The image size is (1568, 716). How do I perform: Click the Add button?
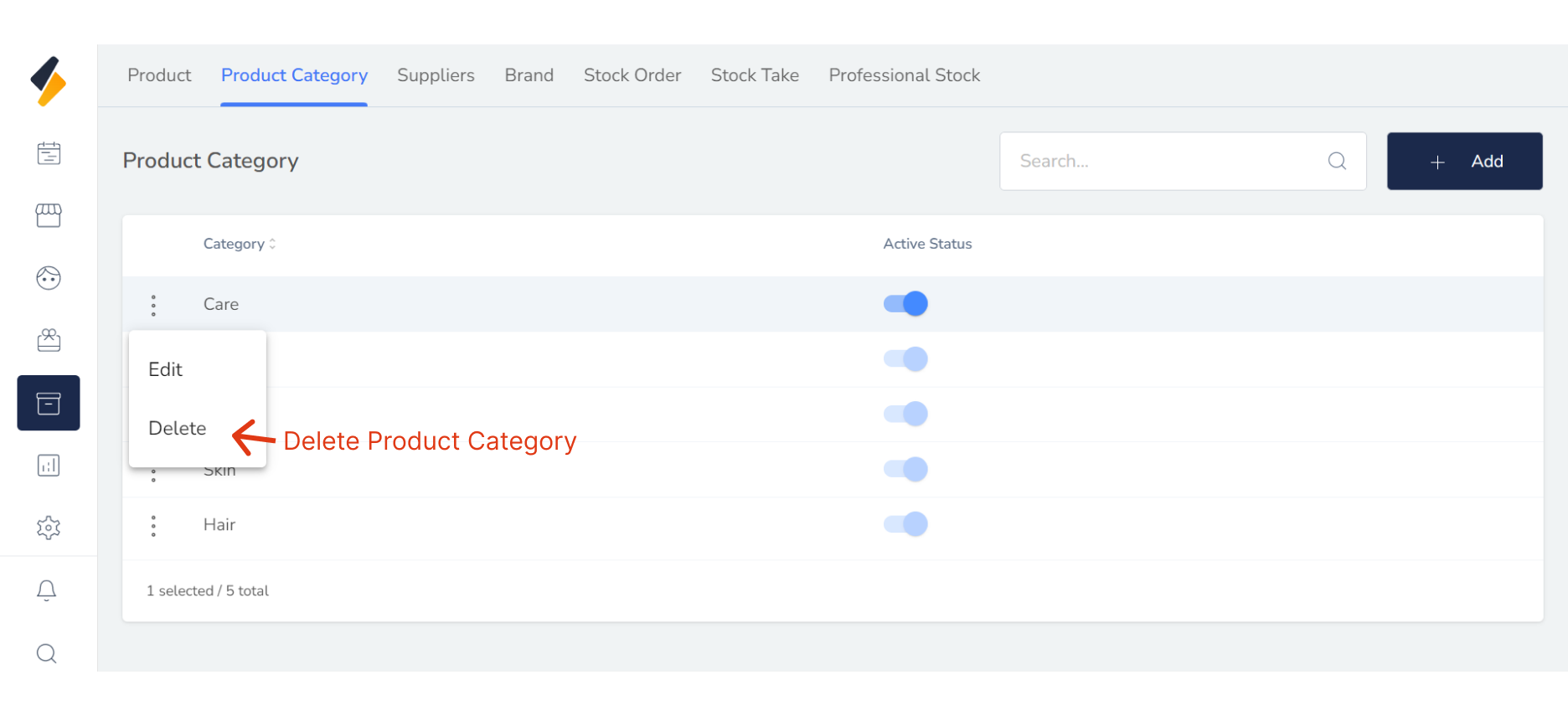click(1464, 161)
